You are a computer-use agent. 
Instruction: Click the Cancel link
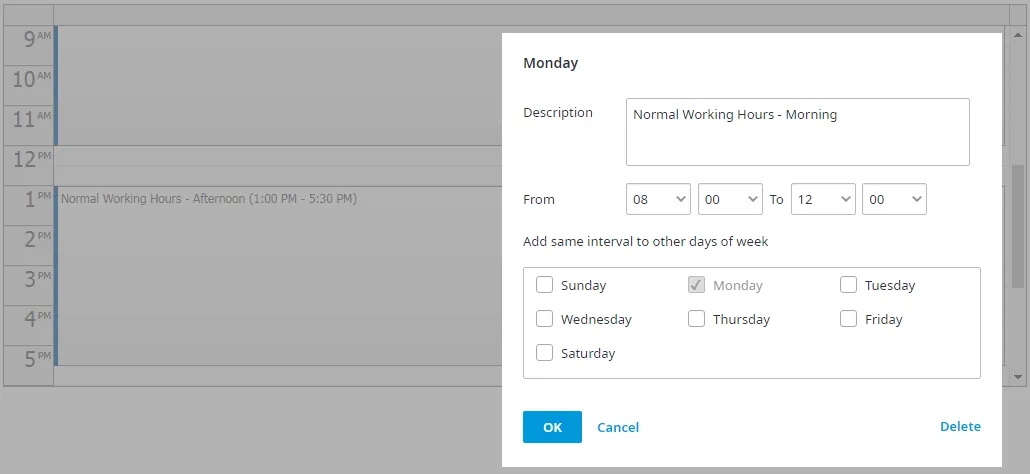pyautogui.click(x=618, y=427)
